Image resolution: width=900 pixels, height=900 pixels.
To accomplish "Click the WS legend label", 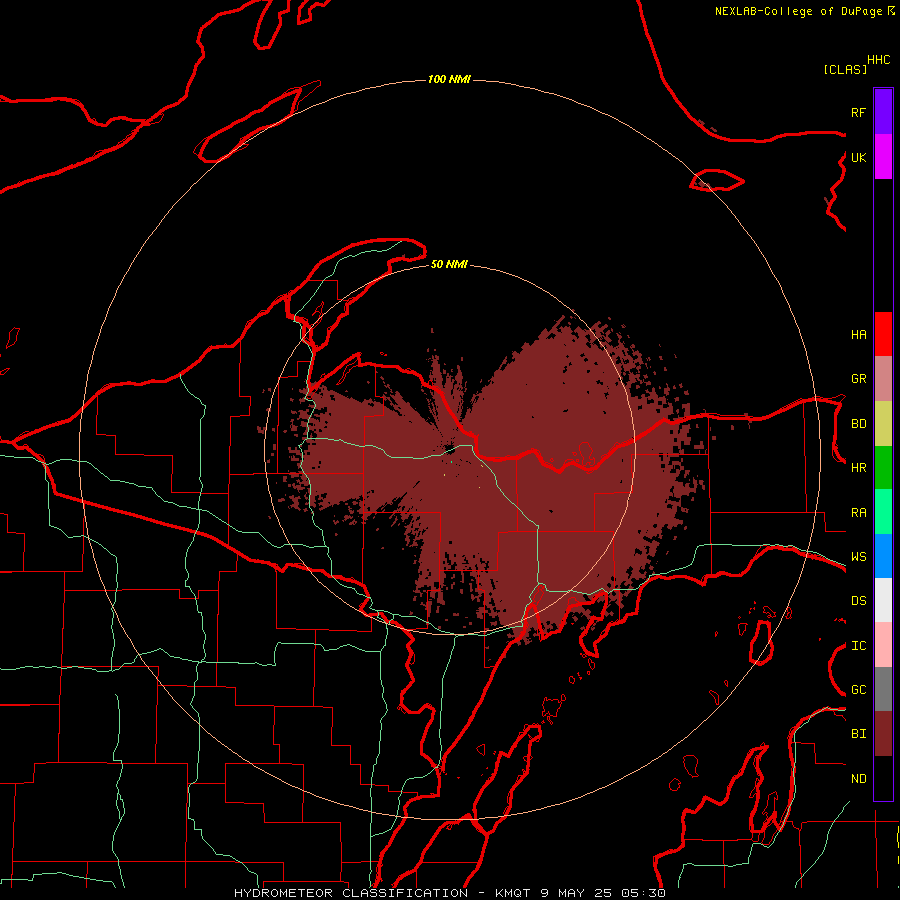I will tap(858, 557).
